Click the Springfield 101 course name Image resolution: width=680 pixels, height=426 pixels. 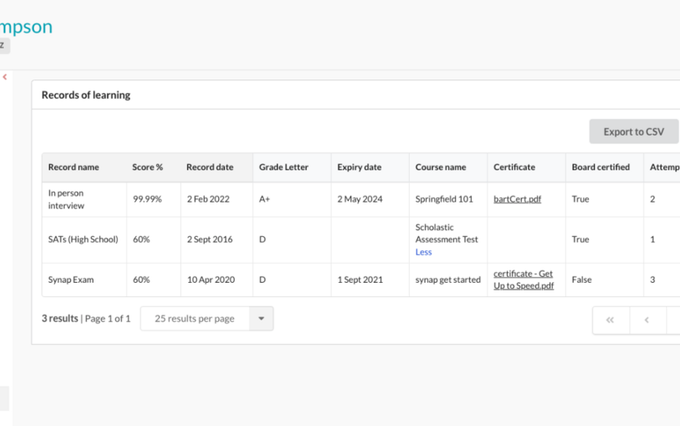[x=444, y=199]
